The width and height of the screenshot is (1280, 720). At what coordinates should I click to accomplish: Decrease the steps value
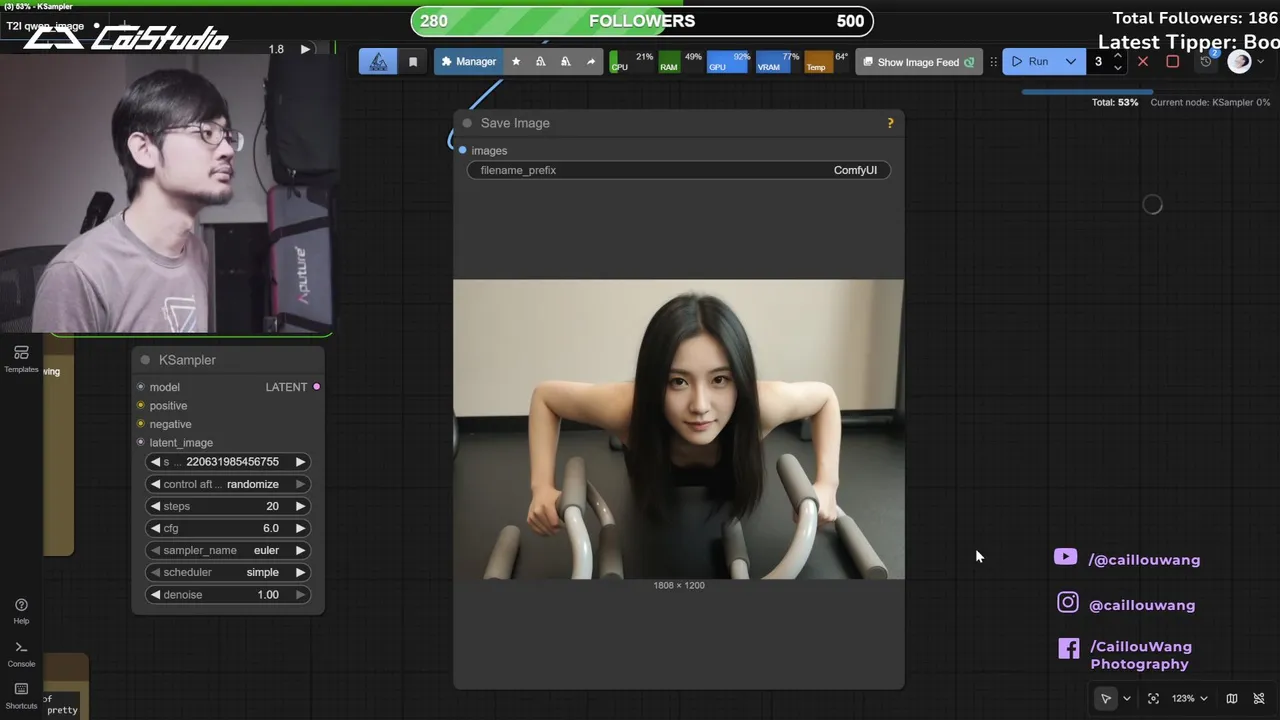[x=155, y=506]
